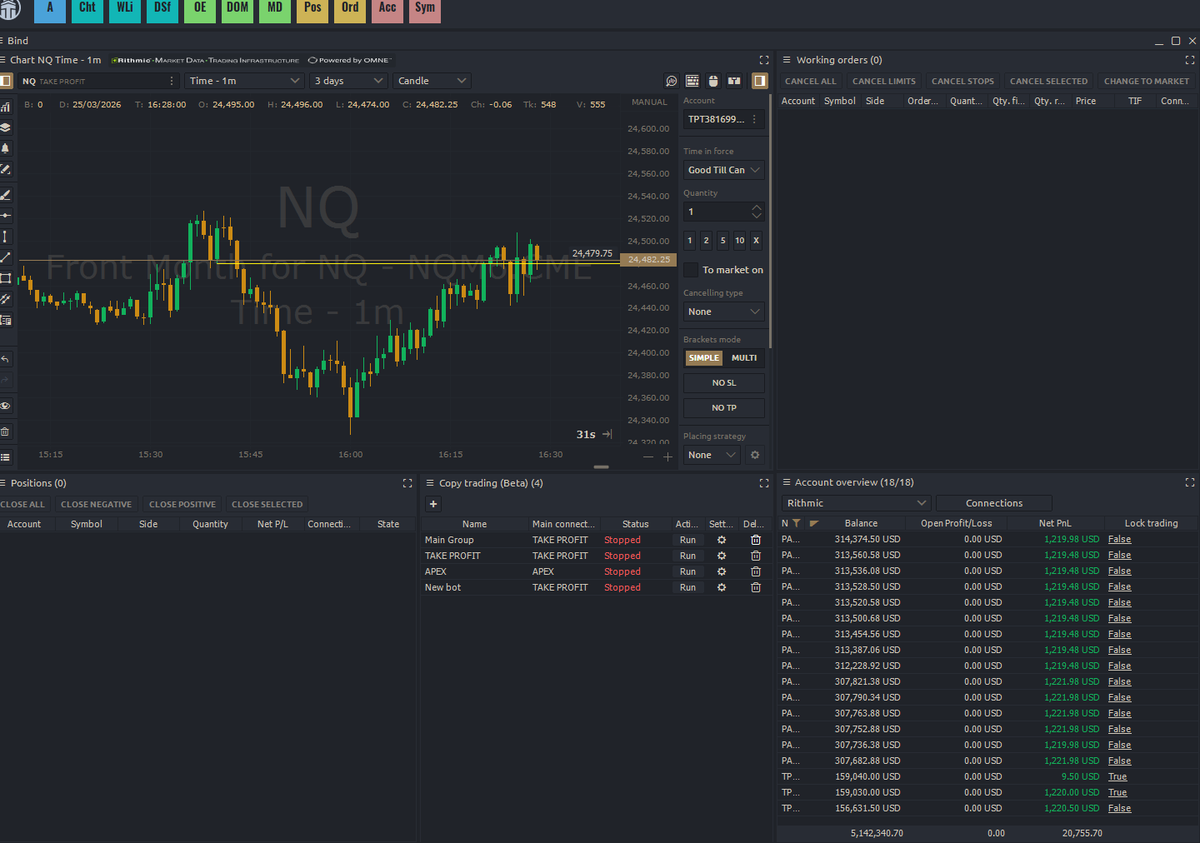Select the trend line drawing tool
The width and height of the screenshot is (1200, 843).
coord(5,257)
